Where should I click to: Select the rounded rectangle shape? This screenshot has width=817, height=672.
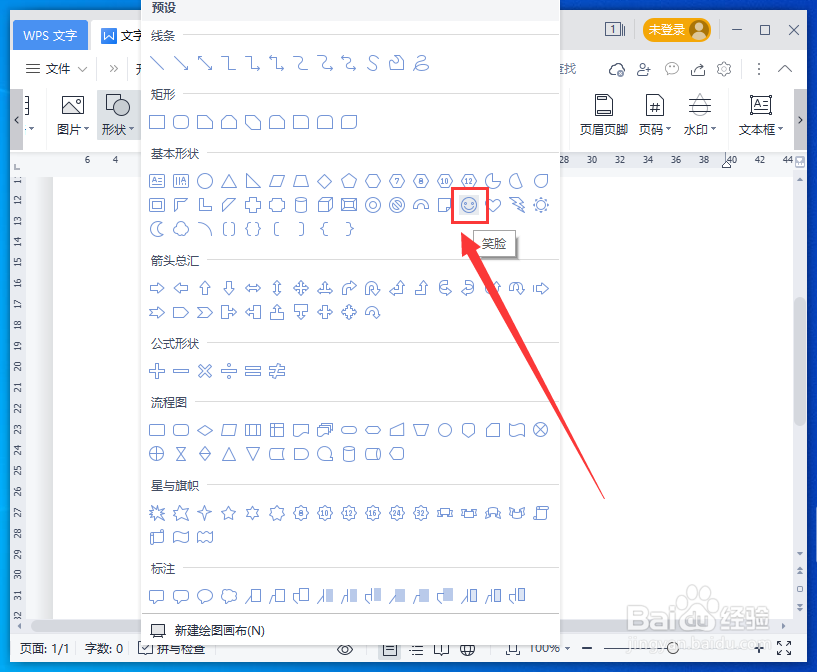click(x=181, y=122)
